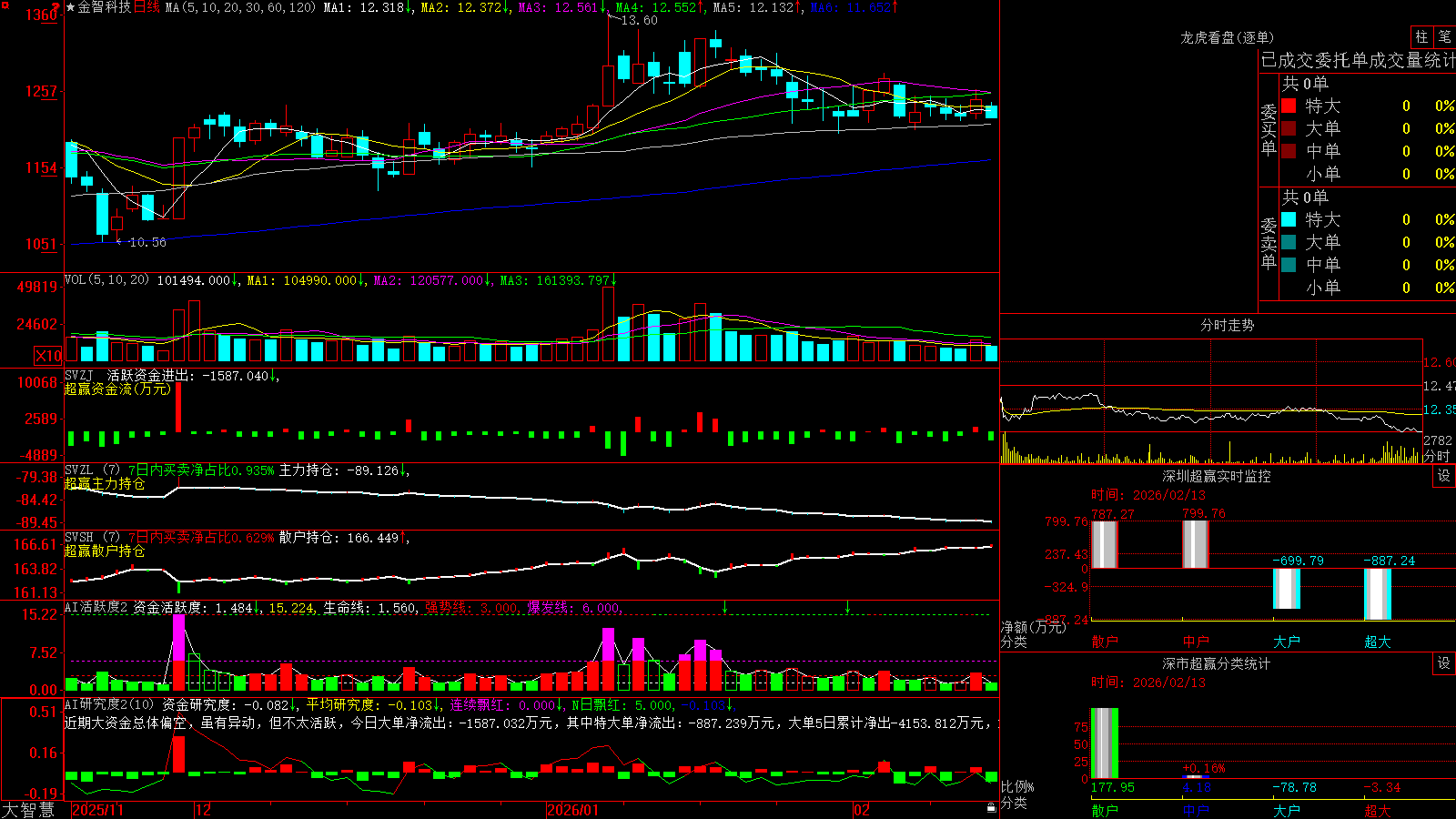Jump to the 12 month marker on the timeline
The image size is (1456, 819).
pyautogui.click(x=204, y=810)
